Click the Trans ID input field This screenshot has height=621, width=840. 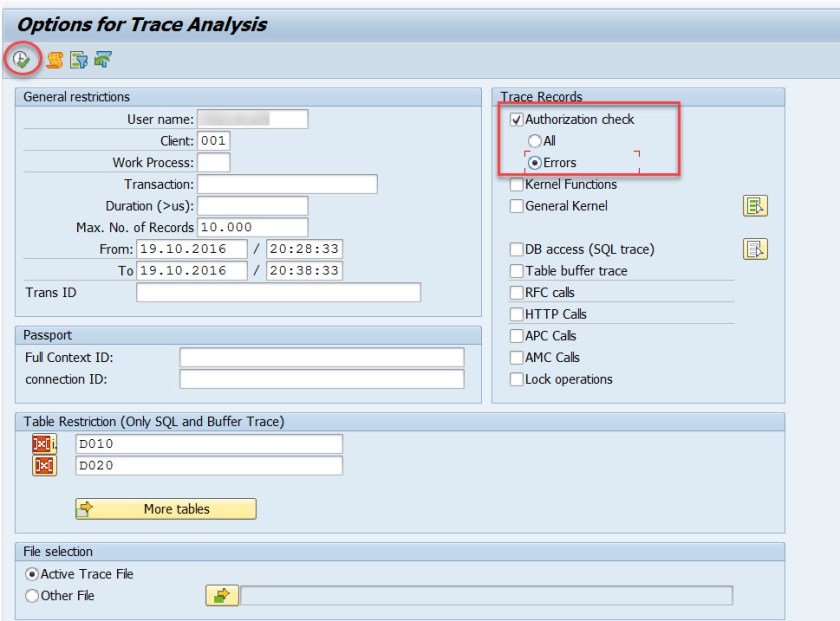[x=279, y=293]
